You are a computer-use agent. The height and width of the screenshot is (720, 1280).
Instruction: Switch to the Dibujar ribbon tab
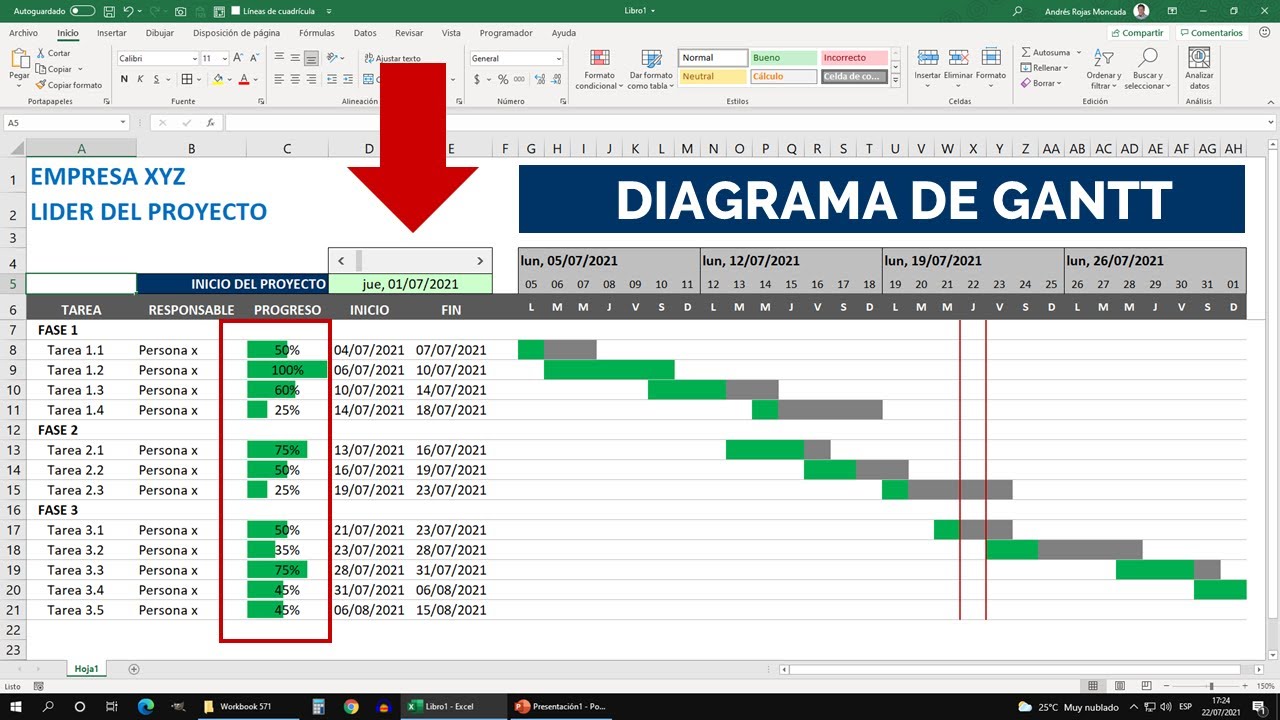(160, 33)
